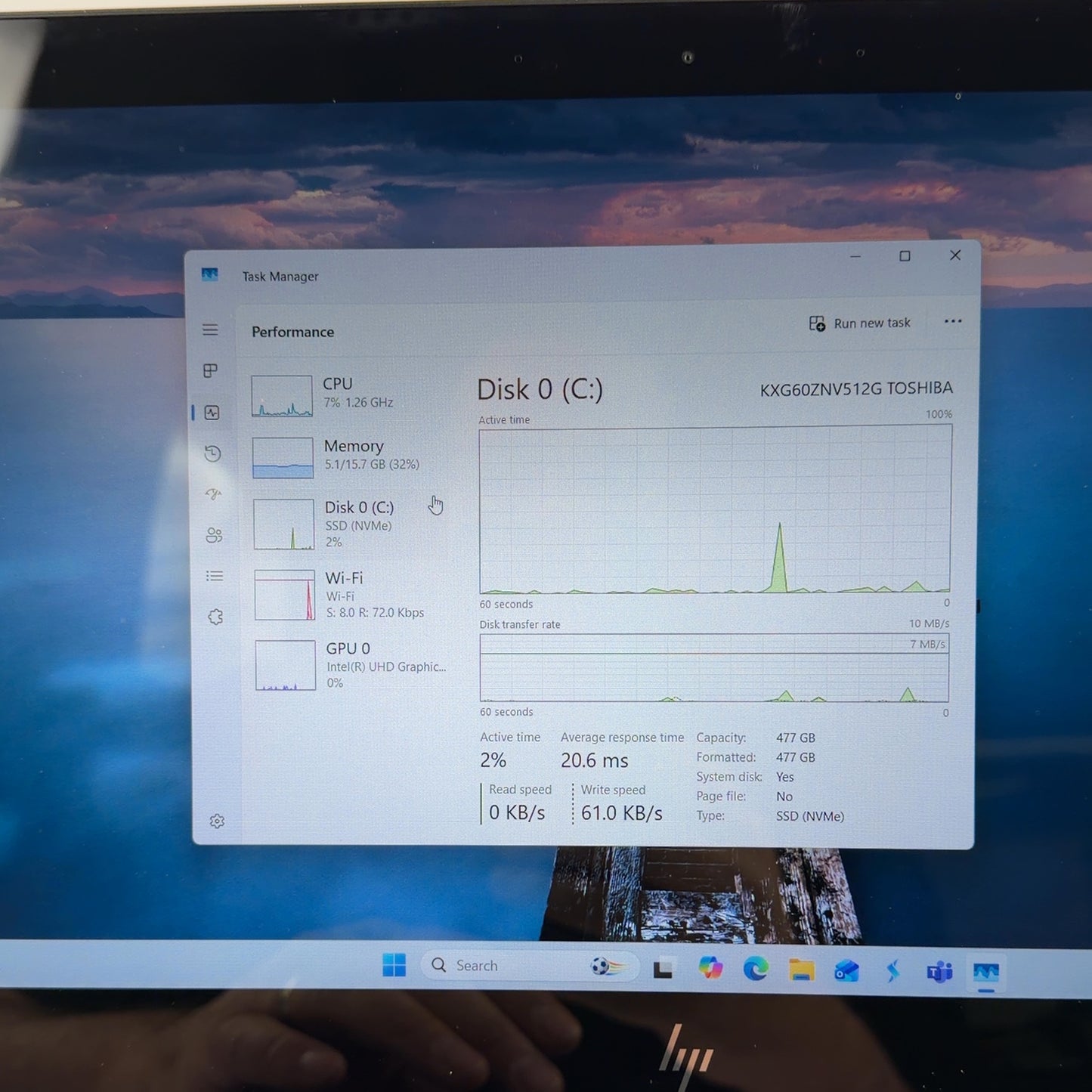
Task: Open the Services puzzle icon in sidebar
Action: click(x=215, y=617)
